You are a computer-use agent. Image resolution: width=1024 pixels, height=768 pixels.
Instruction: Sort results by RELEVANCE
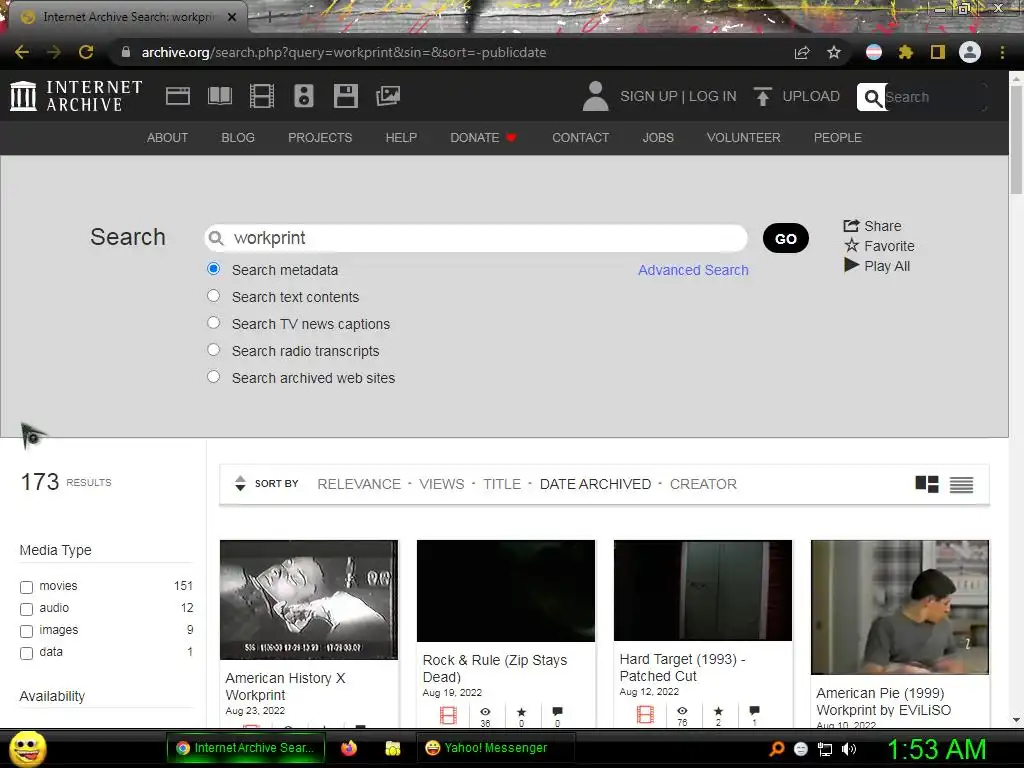(359, 484)
